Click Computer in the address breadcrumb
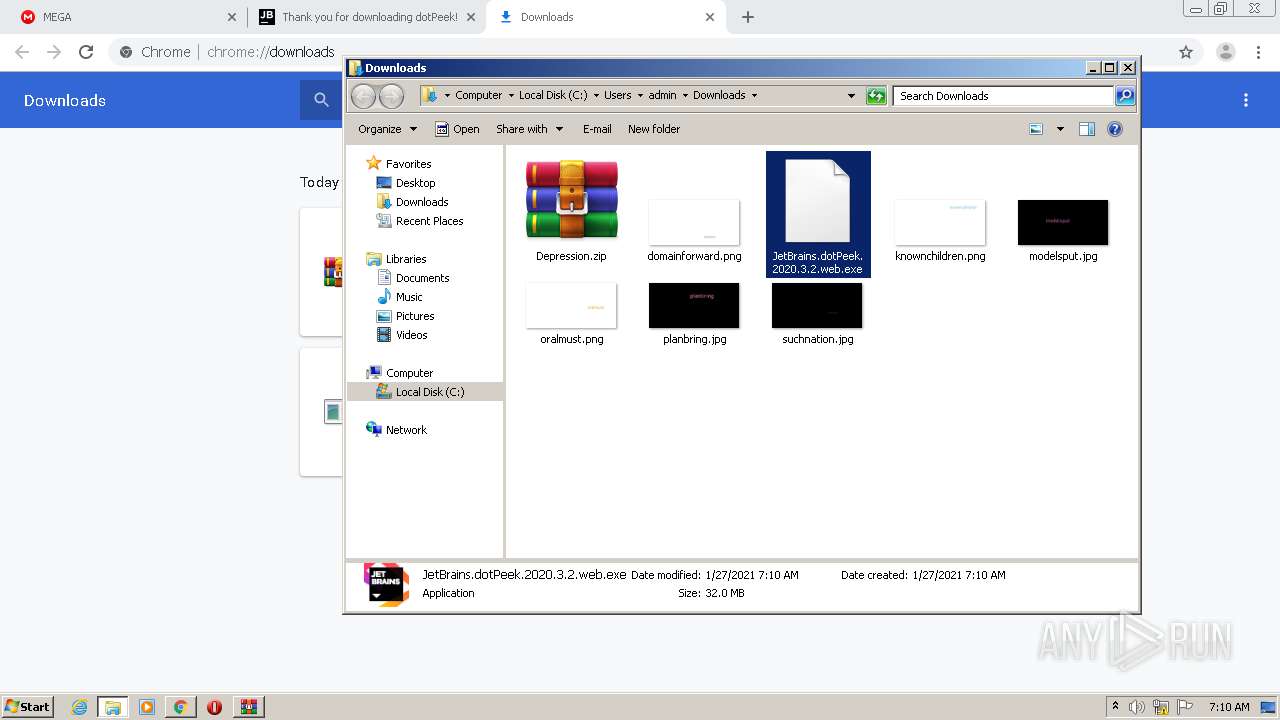Screen dimensions: 1280x720 (x=478, y=96)
